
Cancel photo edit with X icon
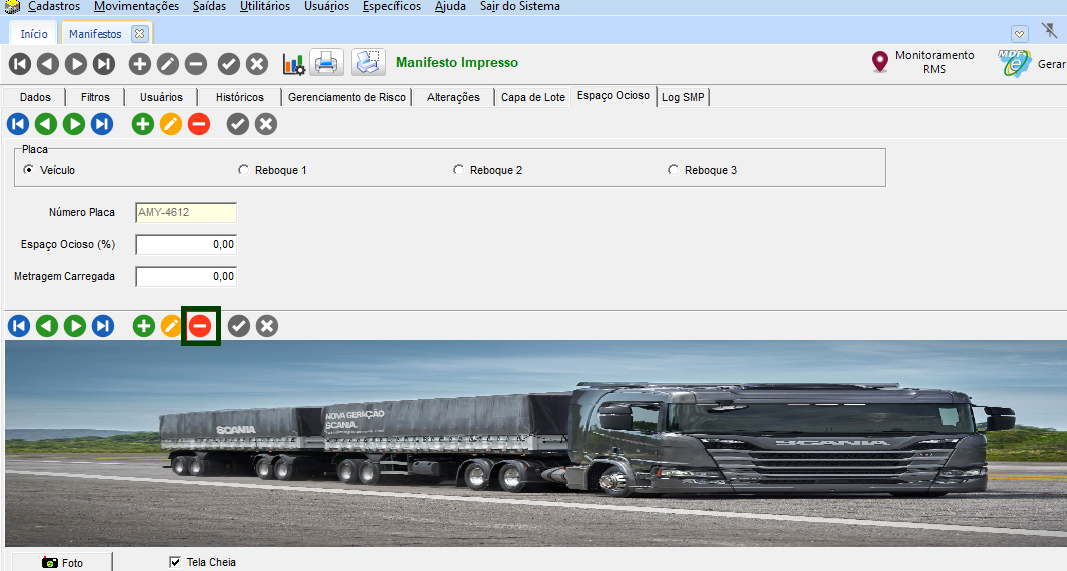(267, 326)
